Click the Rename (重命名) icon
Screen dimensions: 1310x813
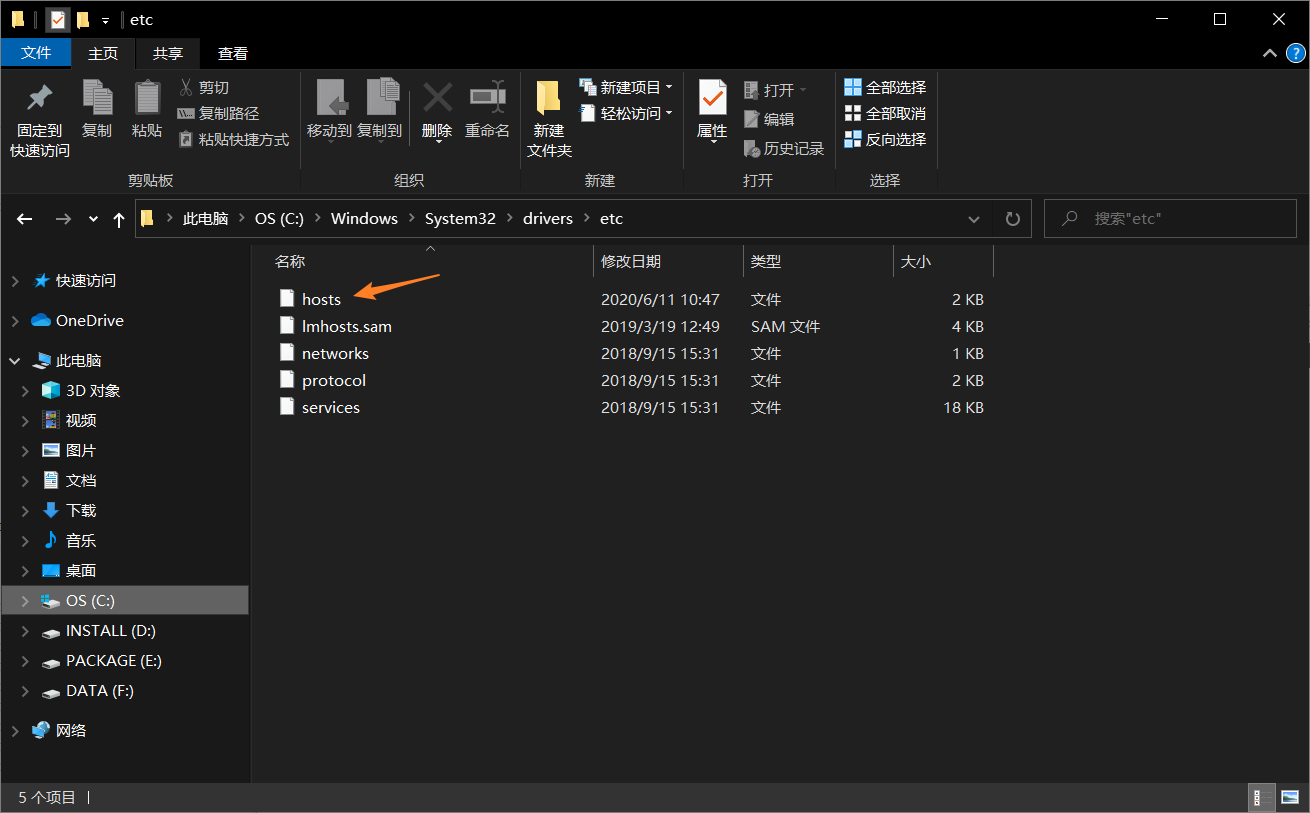pos(488,97)
